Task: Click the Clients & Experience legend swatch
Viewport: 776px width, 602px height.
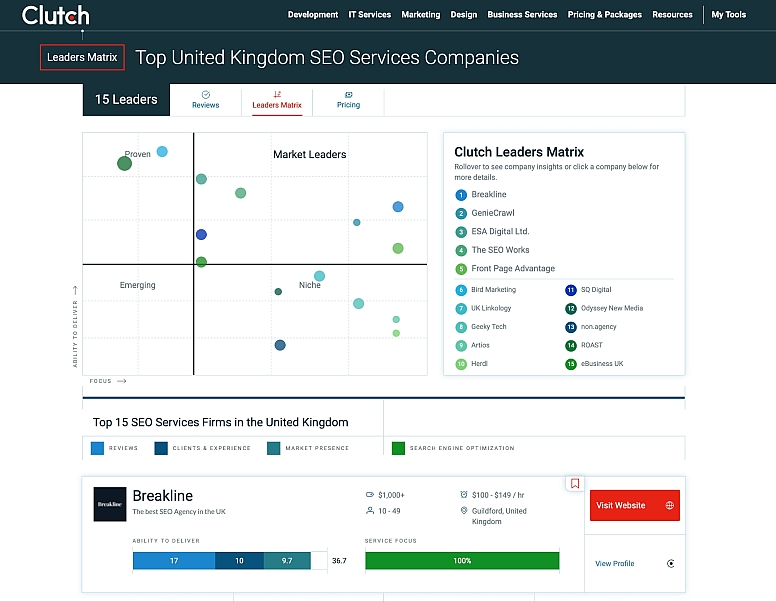Action: [161, 448]
